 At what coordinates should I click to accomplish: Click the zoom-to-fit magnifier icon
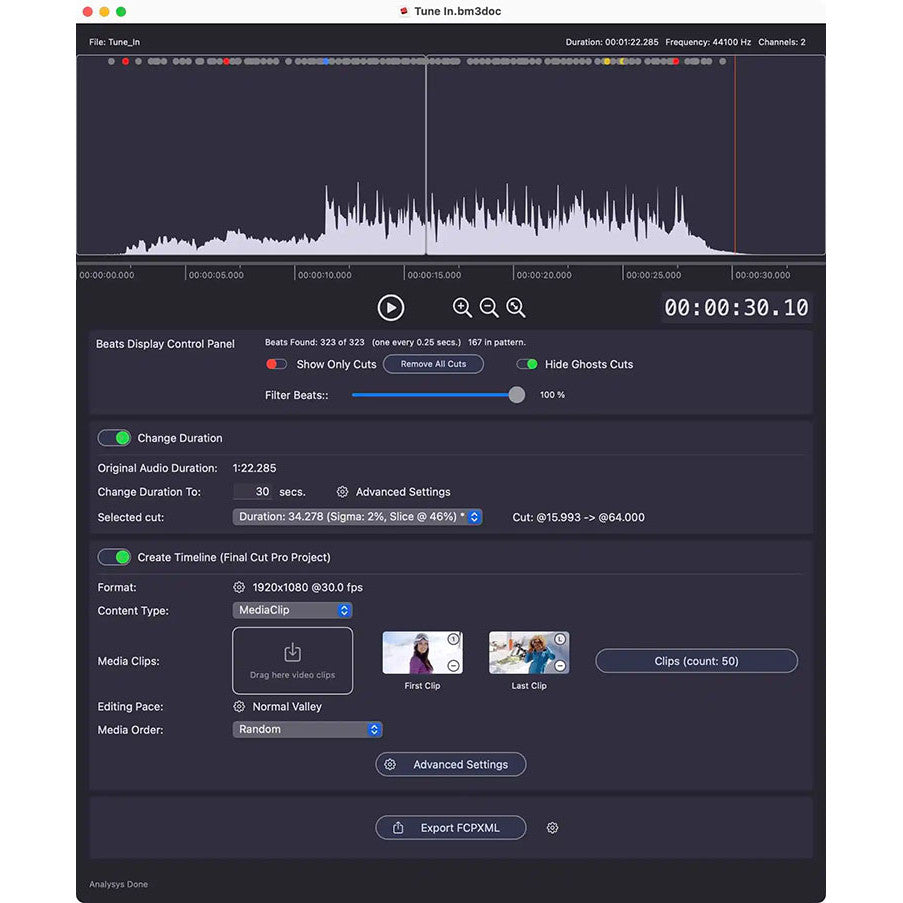coord(516,308)
